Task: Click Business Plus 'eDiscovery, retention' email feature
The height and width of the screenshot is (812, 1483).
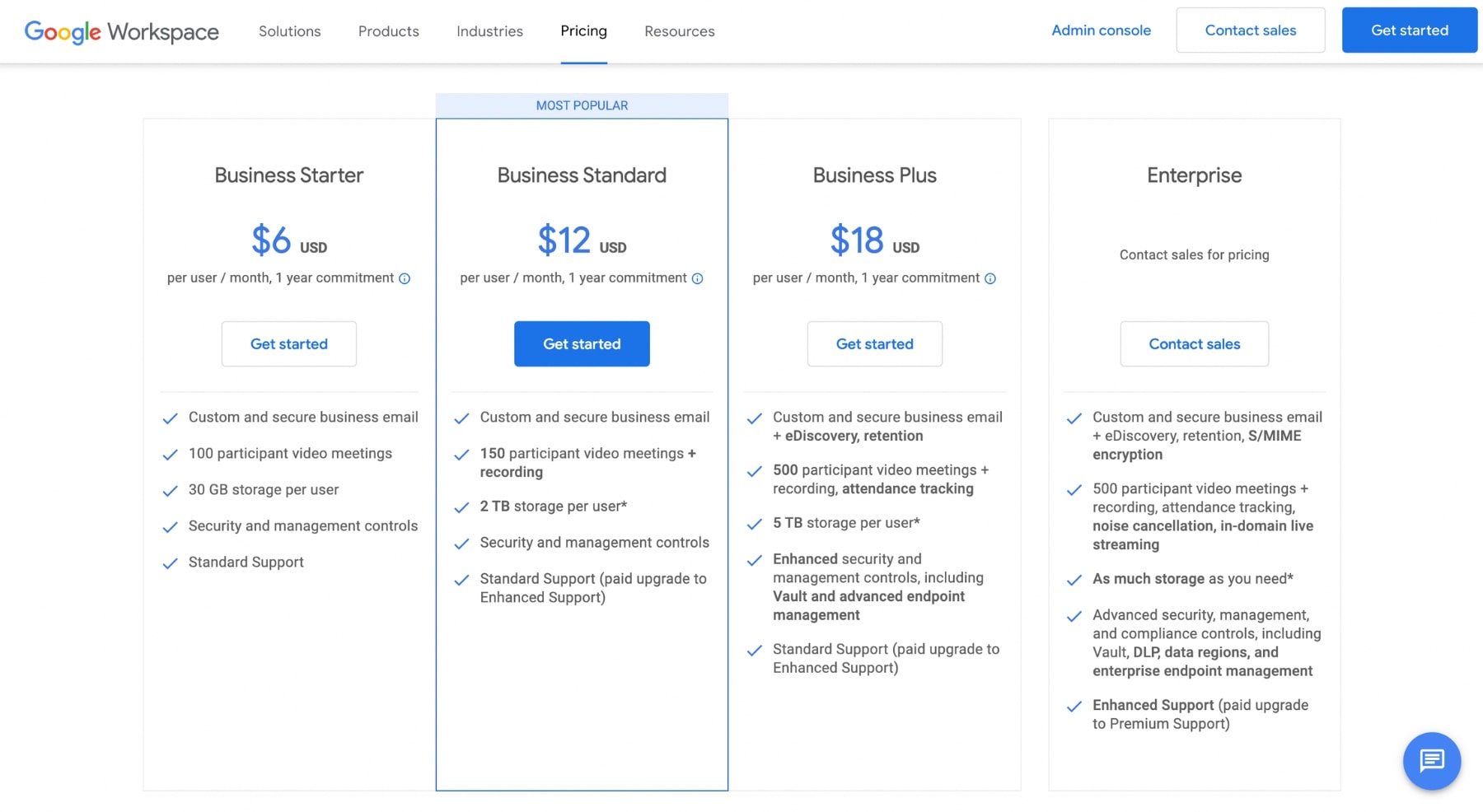Action: tap(887, 427)
